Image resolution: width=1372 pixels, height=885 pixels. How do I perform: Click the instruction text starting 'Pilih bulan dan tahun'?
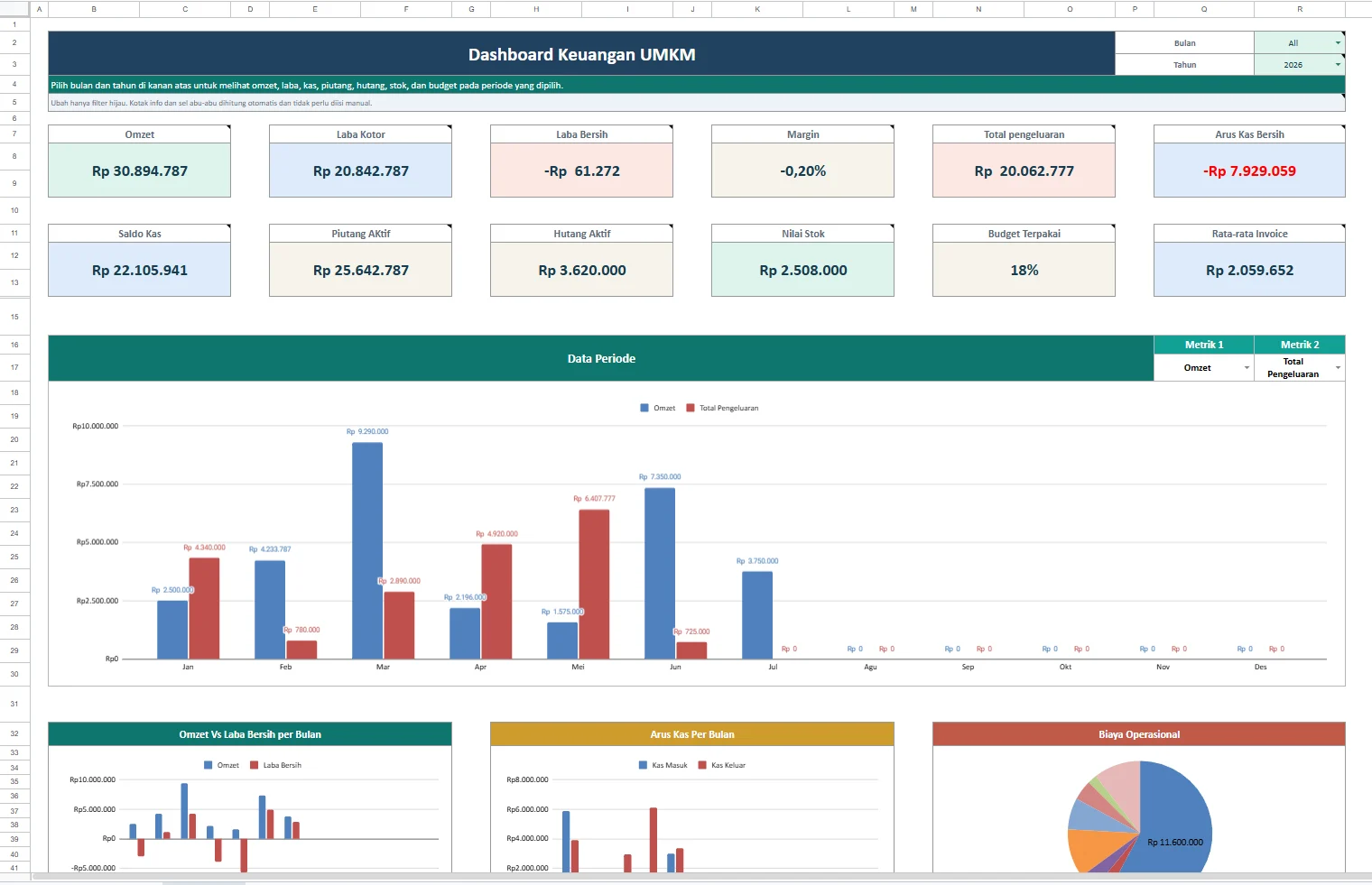pyautogui.click(x=307, y=85)
